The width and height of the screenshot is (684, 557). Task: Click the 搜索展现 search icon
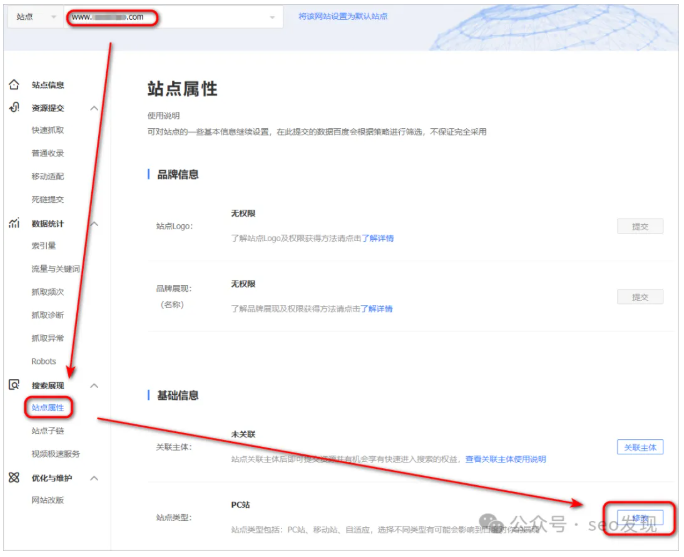14,385
